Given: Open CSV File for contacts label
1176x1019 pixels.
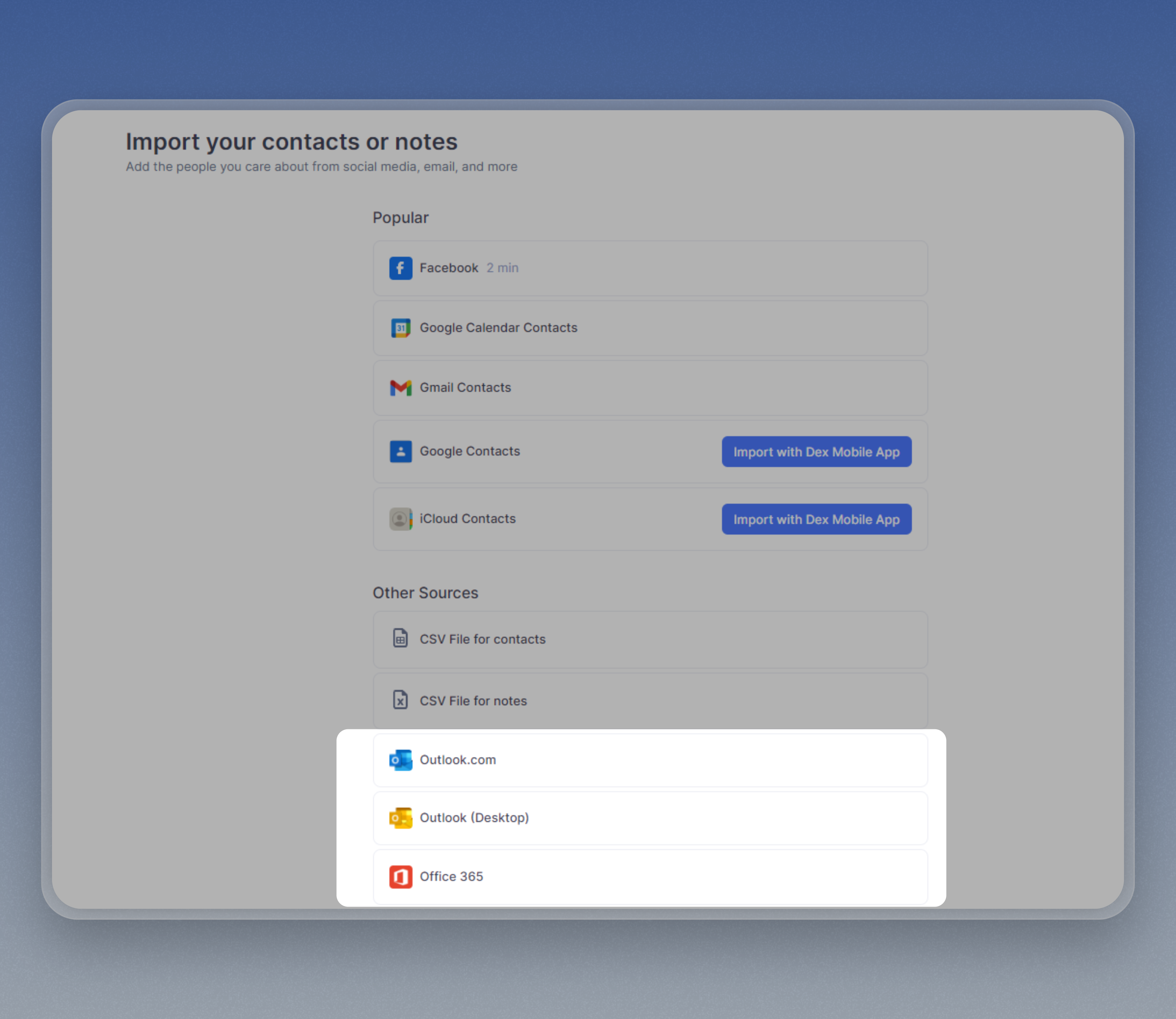Looking at the screenshot, I should point(482,639).
